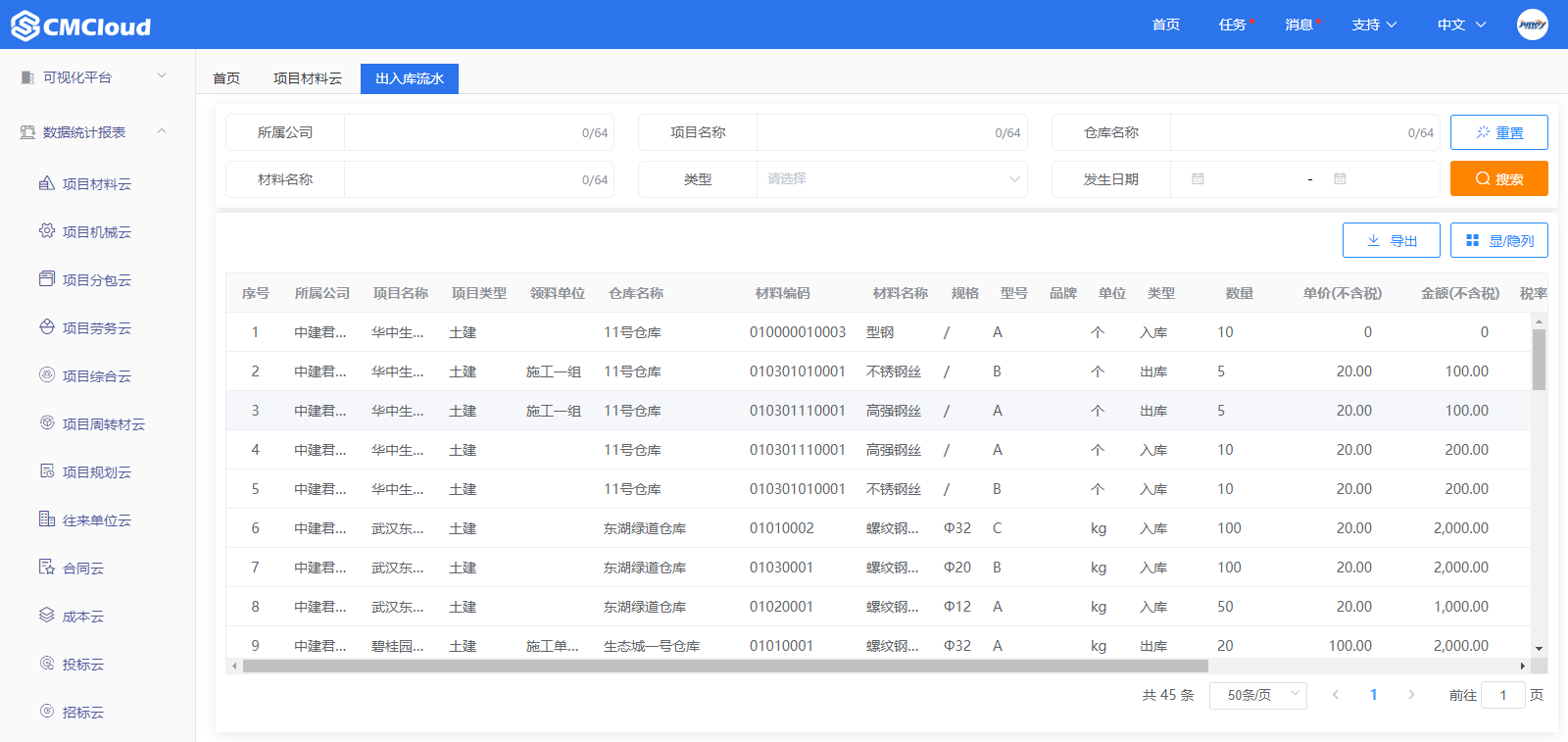Screen dimensions: 1568x742
Task: Click material code 01010002
Action: 782,528
